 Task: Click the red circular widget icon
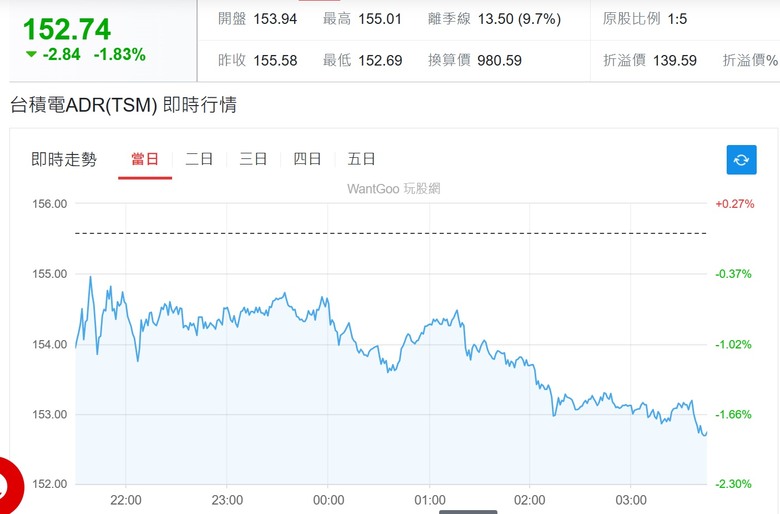click(9, 486)
